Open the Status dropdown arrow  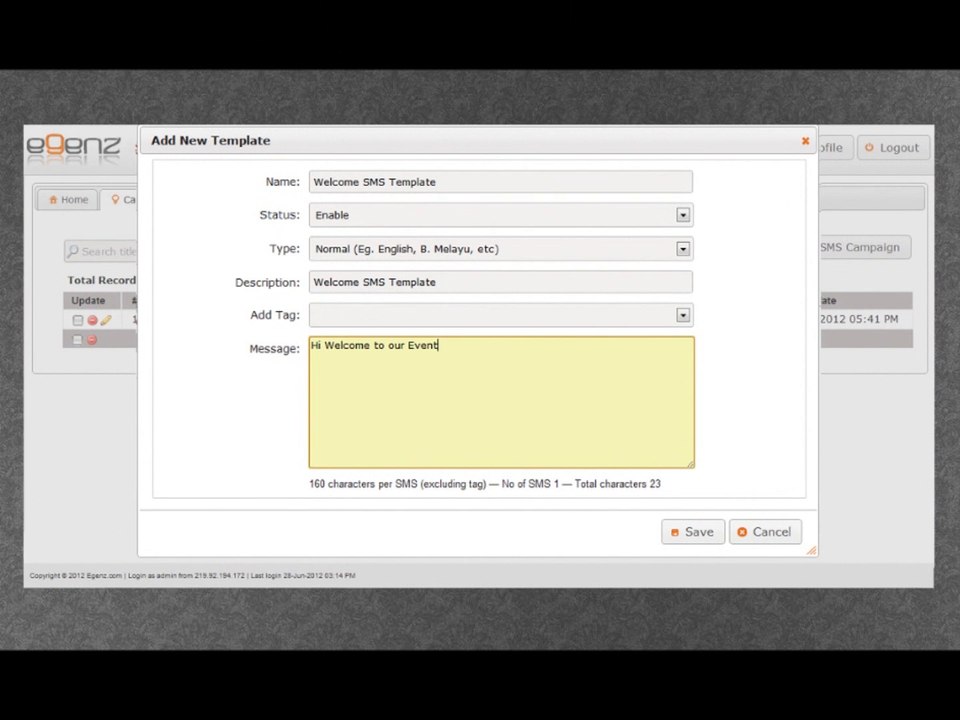click(683, 215)
